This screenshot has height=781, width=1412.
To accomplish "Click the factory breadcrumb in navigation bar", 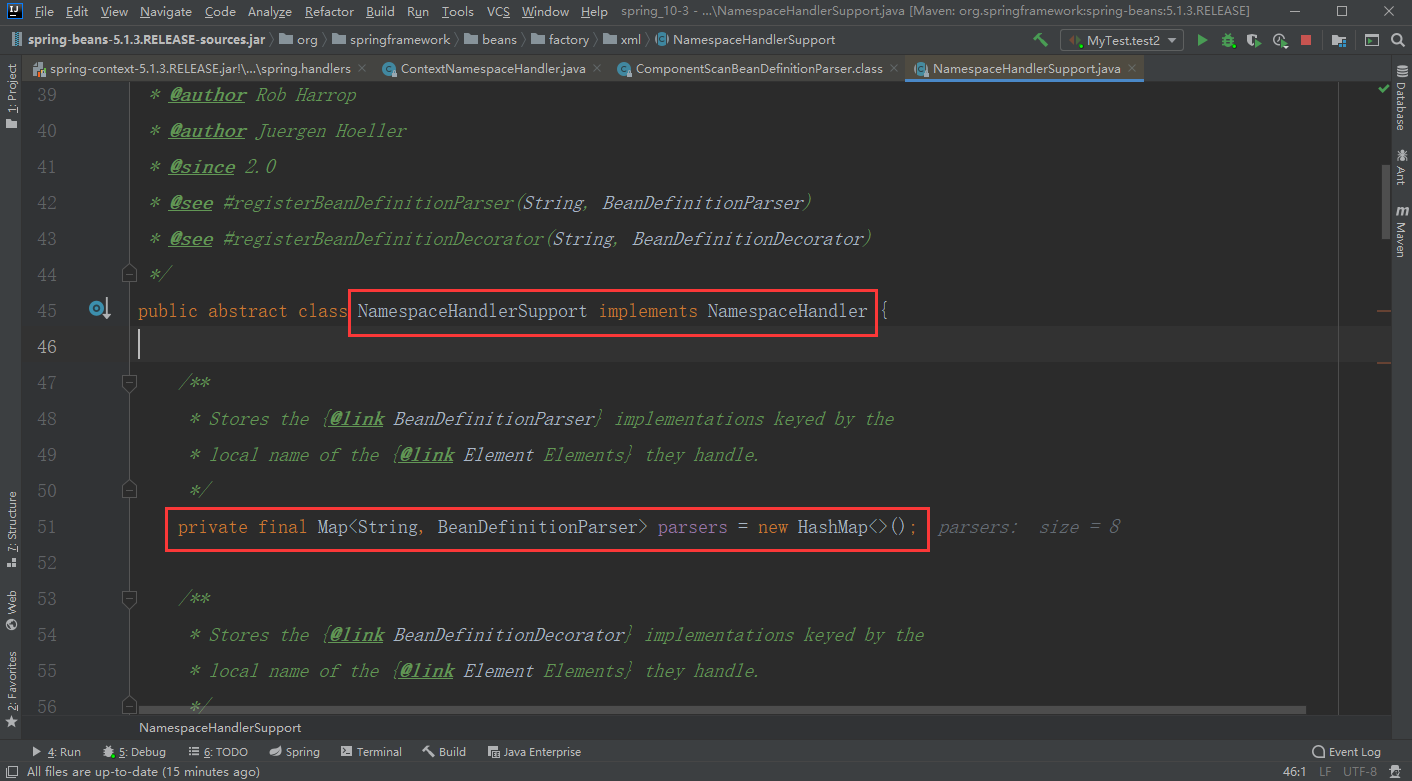I will (559, 40).
